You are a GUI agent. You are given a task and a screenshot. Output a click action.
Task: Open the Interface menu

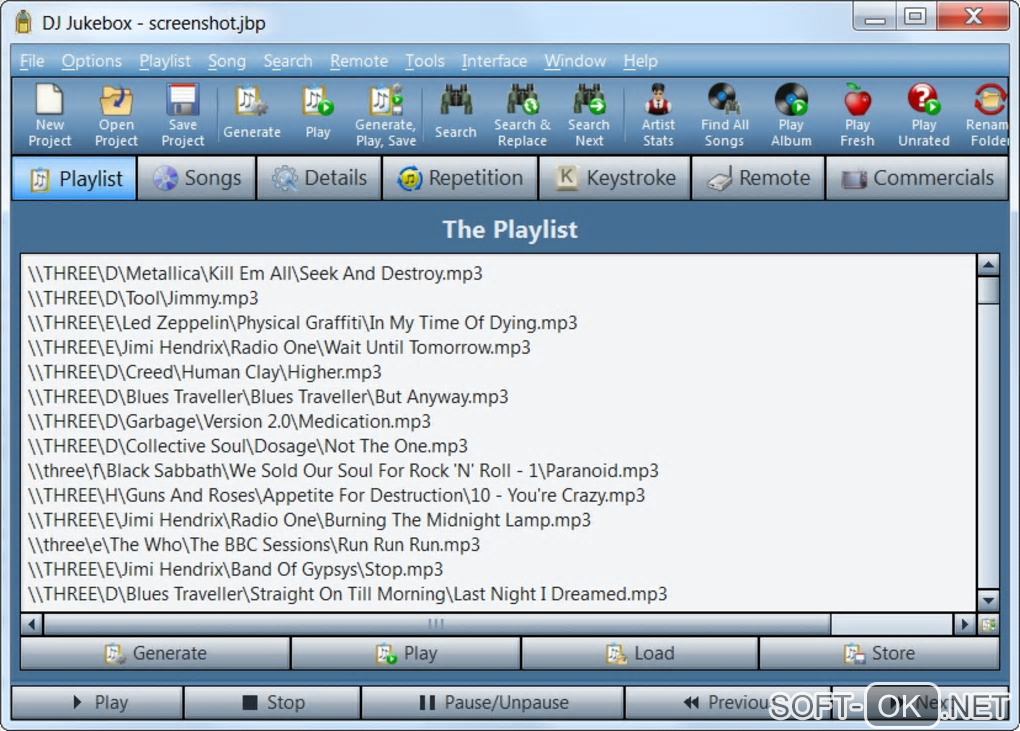pos(494,61)
